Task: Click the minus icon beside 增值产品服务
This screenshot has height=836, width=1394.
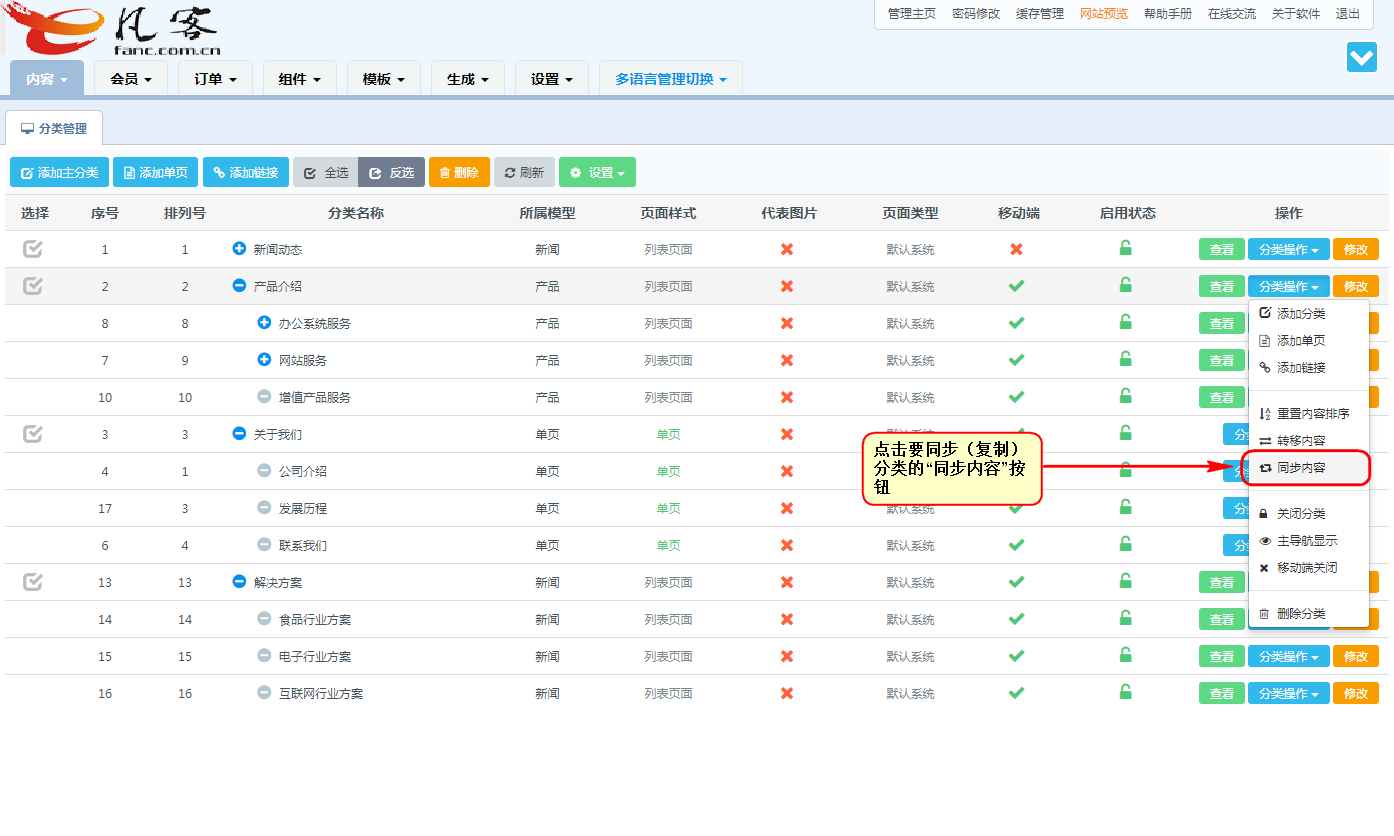Action: [x=264, y=396]
